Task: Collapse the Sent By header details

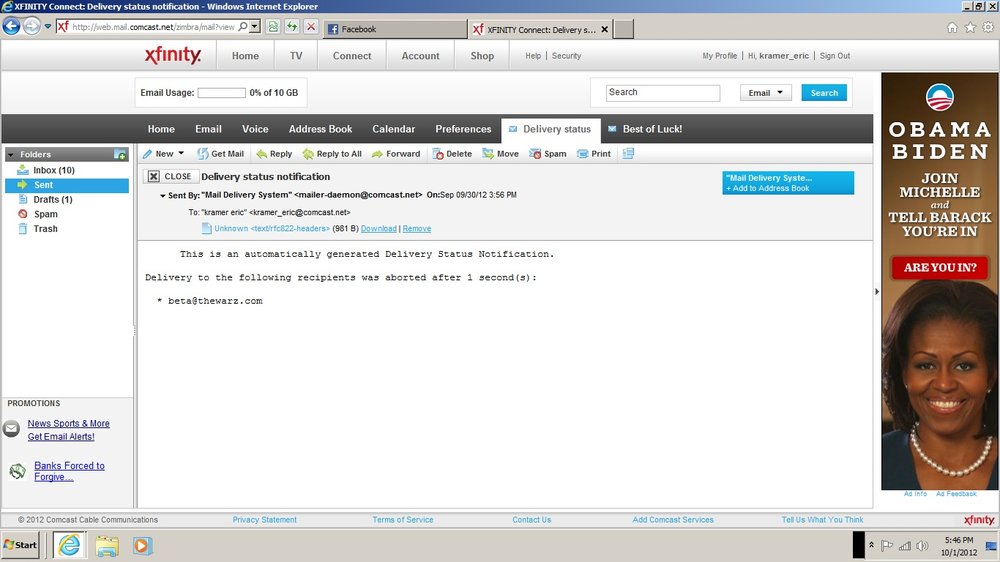Action: 163,196
